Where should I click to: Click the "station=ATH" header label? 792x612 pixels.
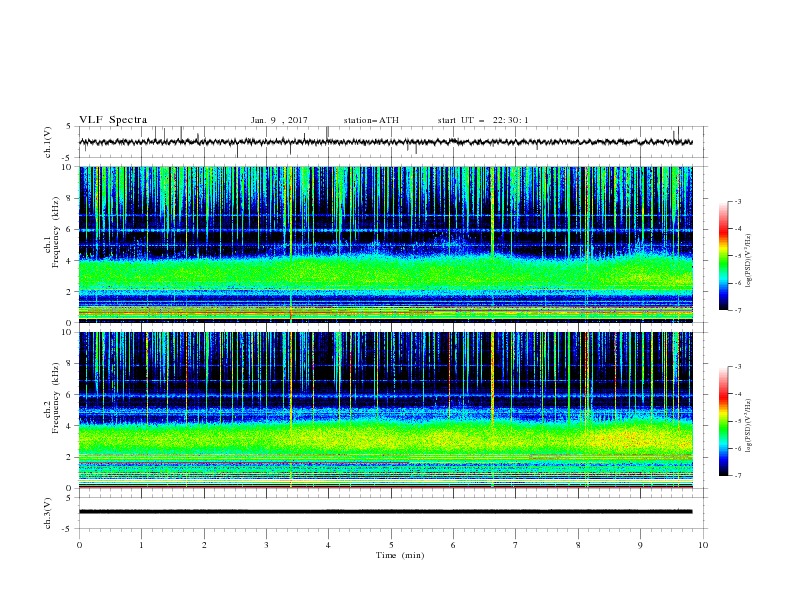click(371, 120)
